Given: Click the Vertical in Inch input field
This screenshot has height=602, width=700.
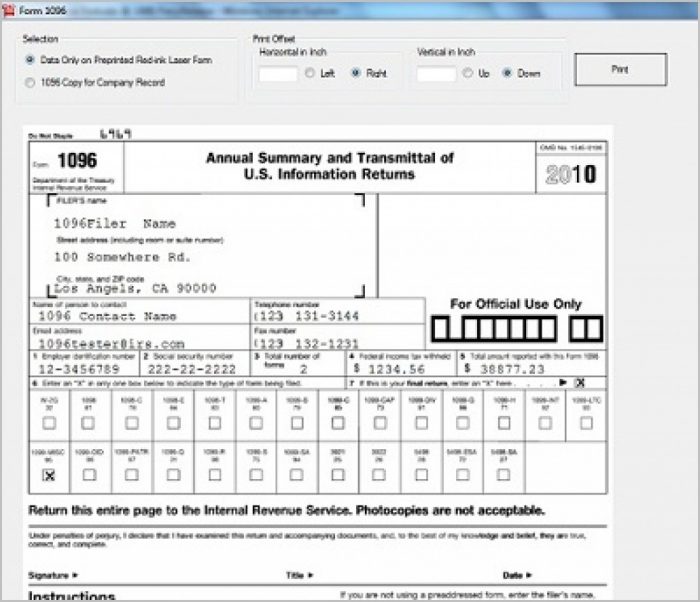Looking at the screenshot, I should click(436, 74).
